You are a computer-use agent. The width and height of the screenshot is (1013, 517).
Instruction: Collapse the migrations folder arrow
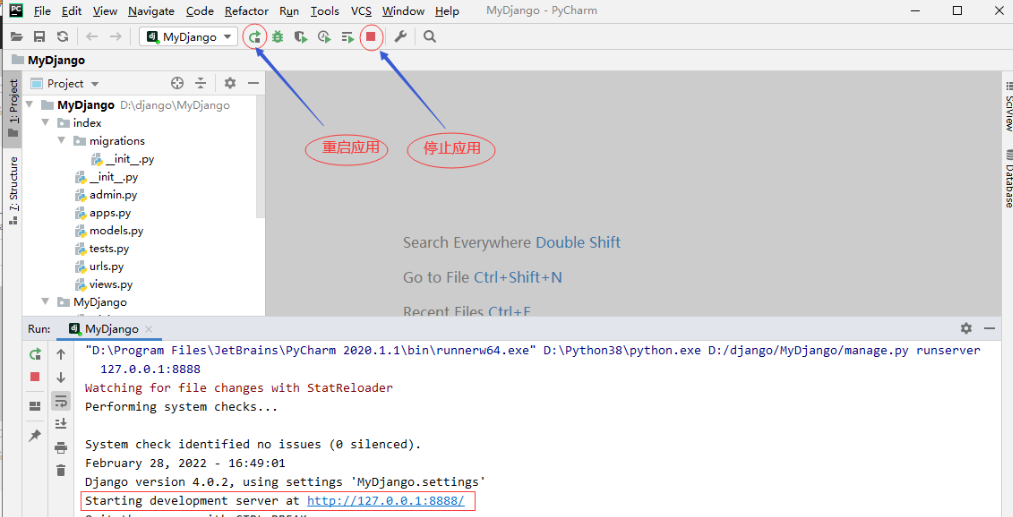click(x=61, y=141)
